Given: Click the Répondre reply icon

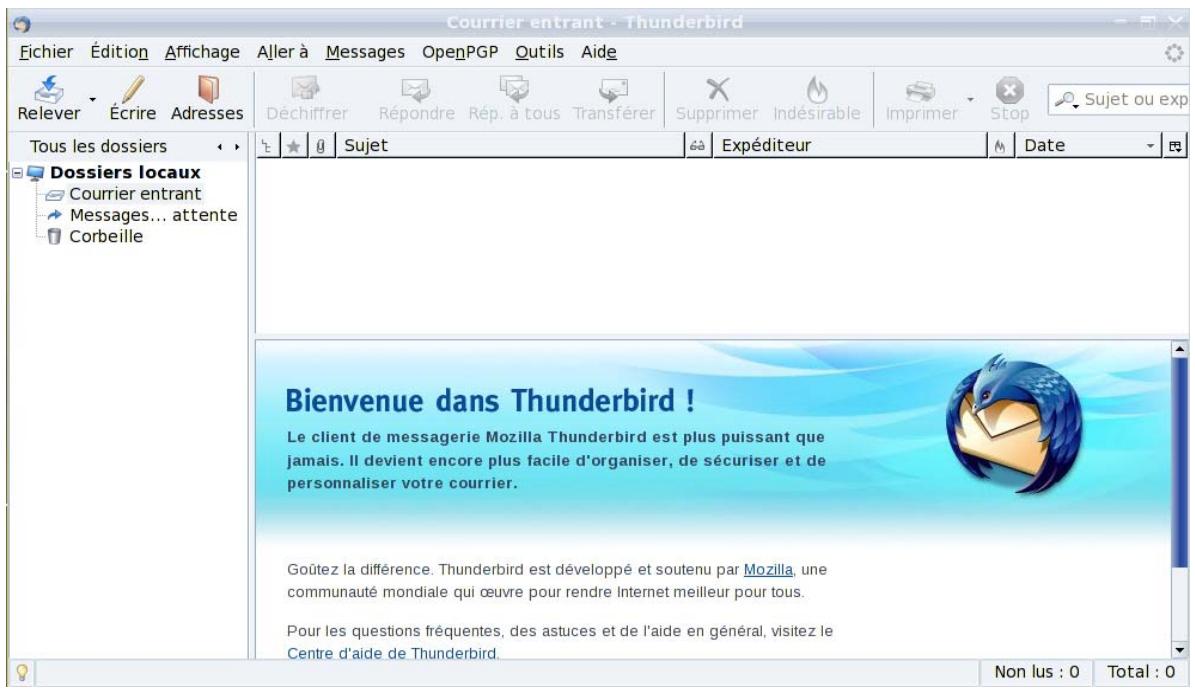Looking at the screenshot, I should (416, 89).
